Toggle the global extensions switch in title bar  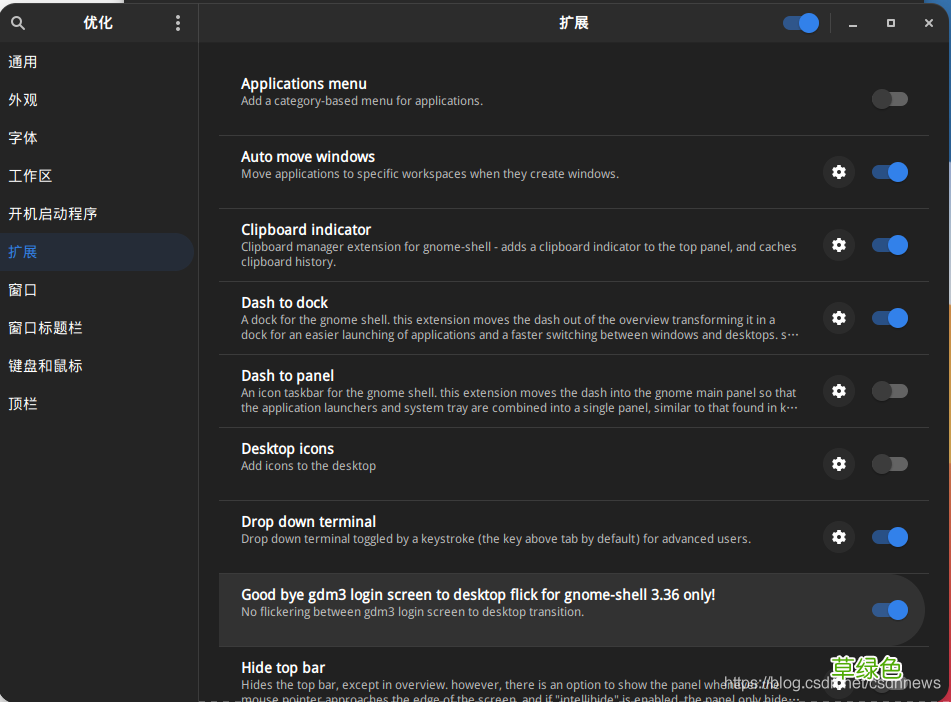[x=800, y=23]
